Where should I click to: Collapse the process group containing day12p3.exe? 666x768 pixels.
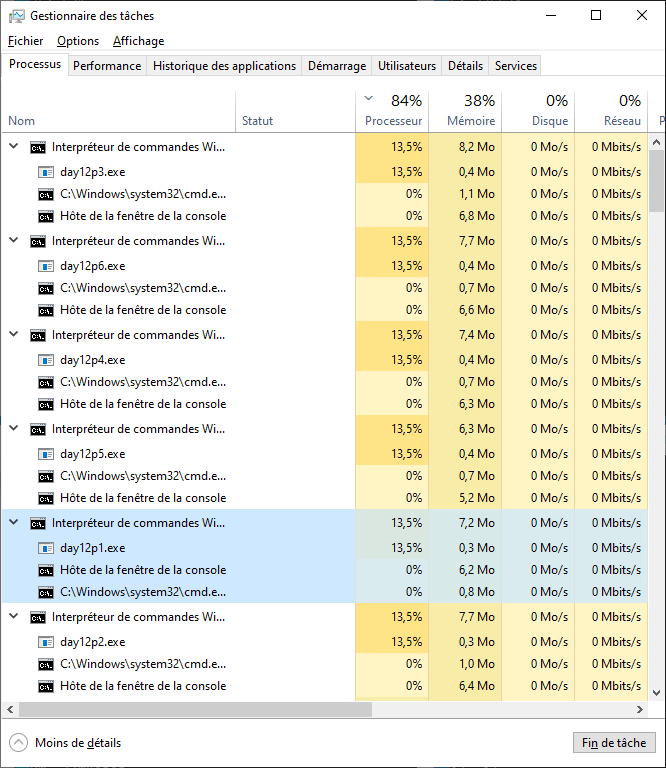pyautogui.click(x=14, y=146)
